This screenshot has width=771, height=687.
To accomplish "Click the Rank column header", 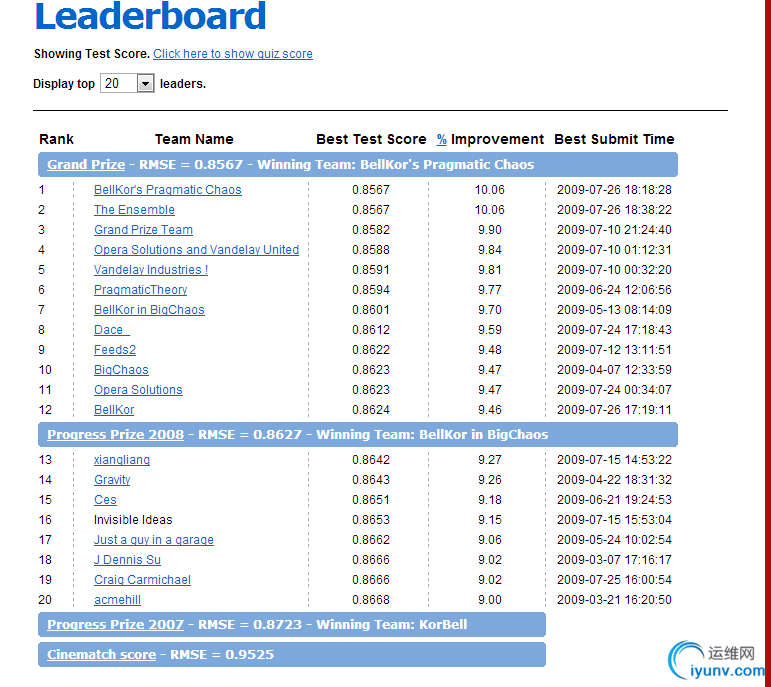I will (57, 139).
